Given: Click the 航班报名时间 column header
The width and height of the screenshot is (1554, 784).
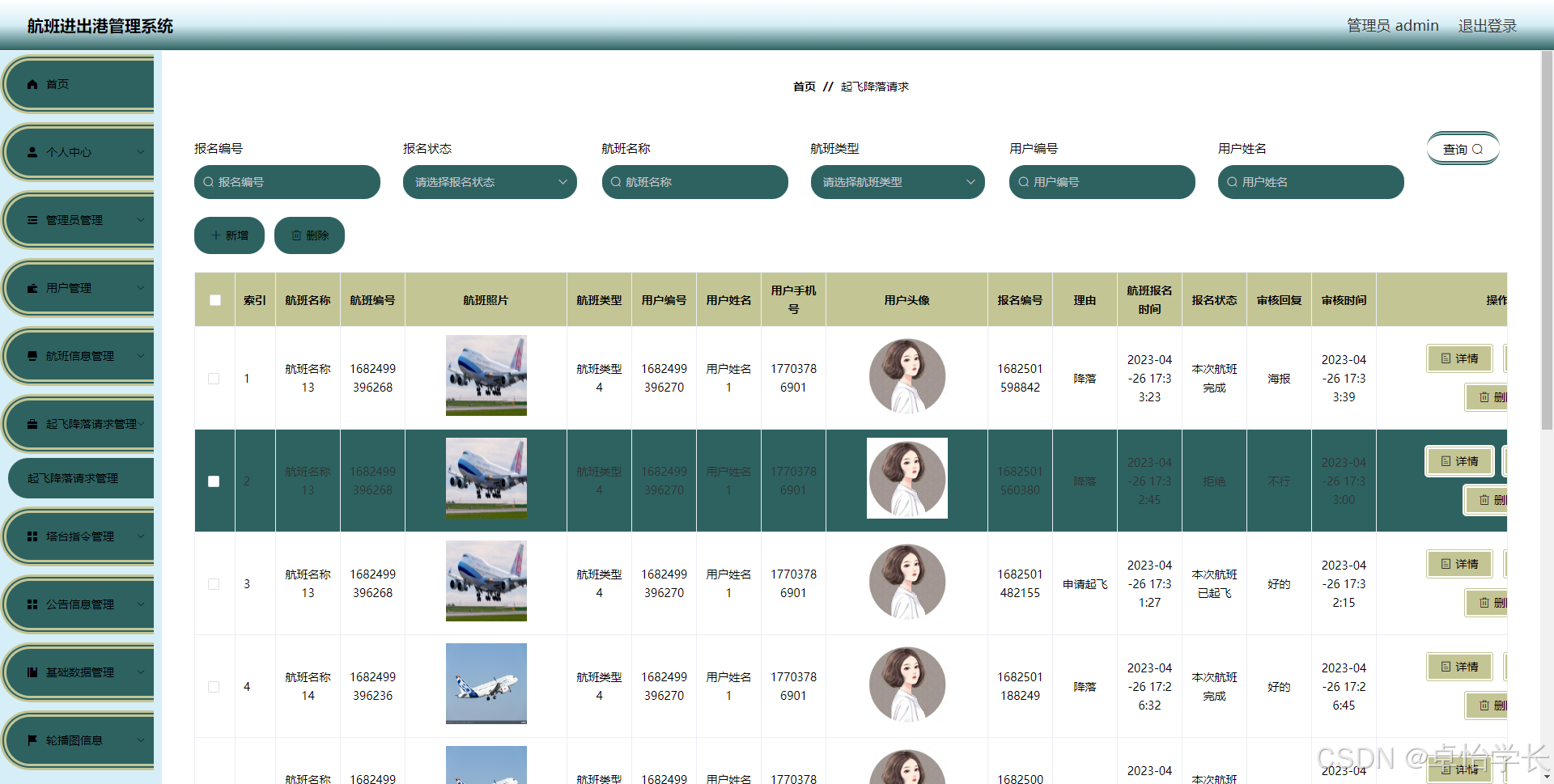Looking at the screenshot, I should (1149, 300).
